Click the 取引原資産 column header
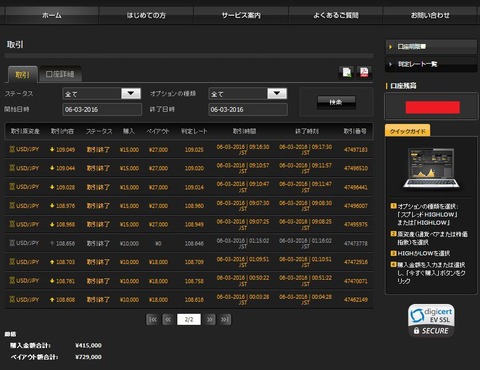The image size is (480, 370). [25, 131]
